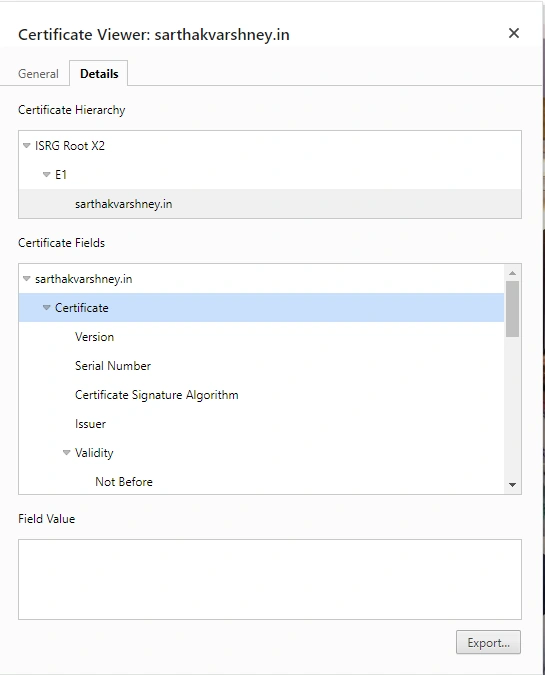Select sarthakvarshney.in row in Certificate Fields
This screenshot has height=675, width=545.
[x=261, y=279]
